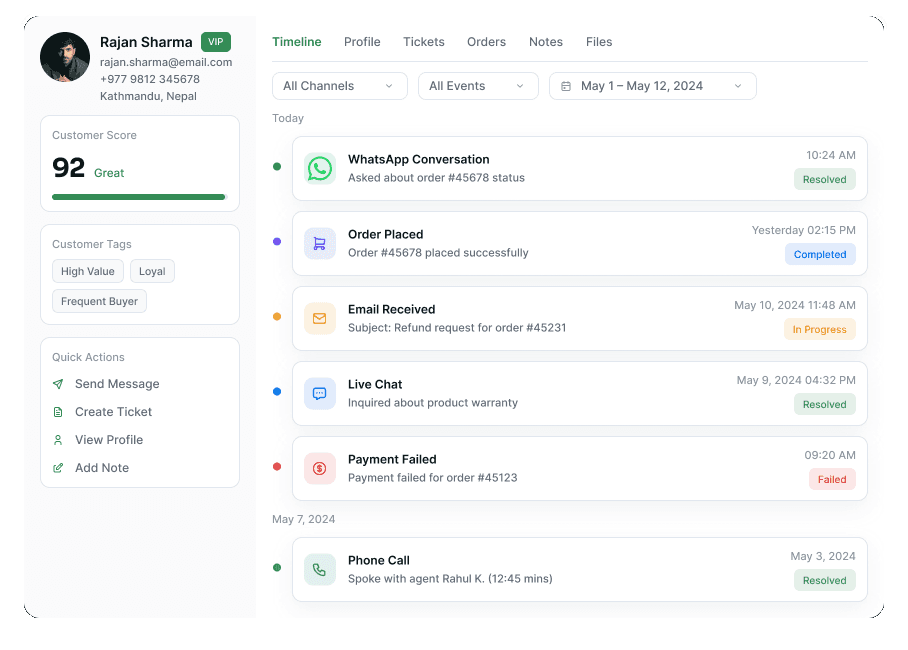Click the Payment Failed dollar icon
The height and width of the screenshot is (650, 908).
point(320,468)
